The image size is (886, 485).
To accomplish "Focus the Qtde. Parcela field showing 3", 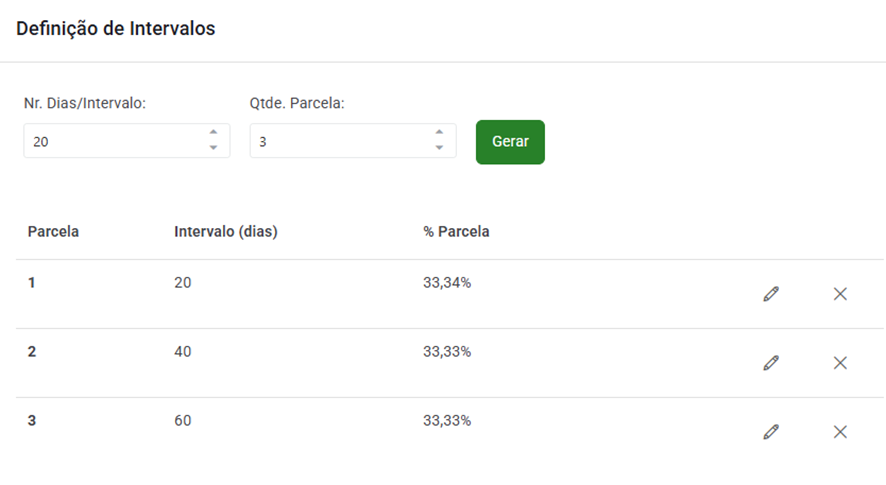I will (x=353, y=141).
